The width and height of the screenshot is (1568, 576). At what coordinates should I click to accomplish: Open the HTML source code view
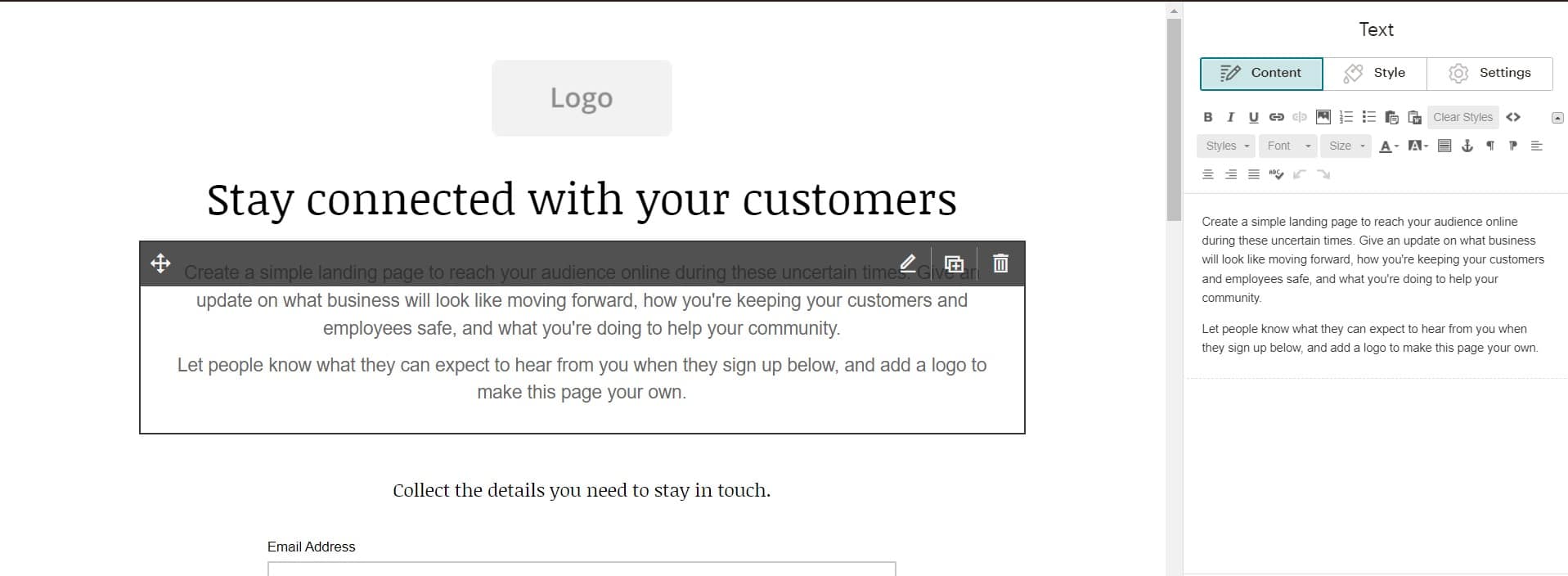point(1513,117)
